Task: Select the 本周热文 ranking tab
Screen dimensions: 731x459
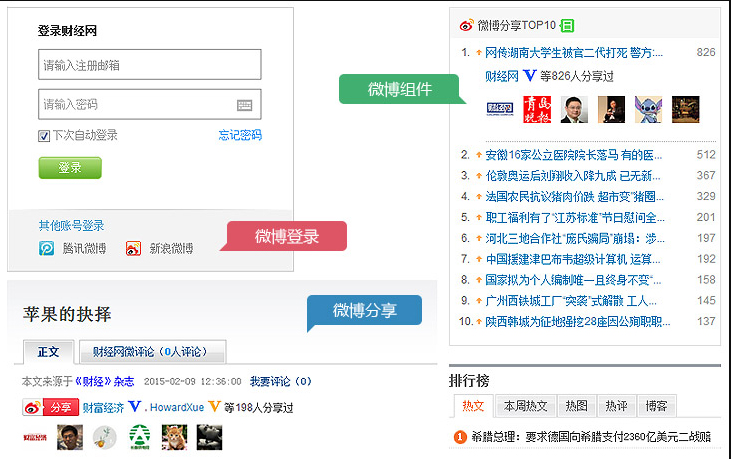Action: 525,406
